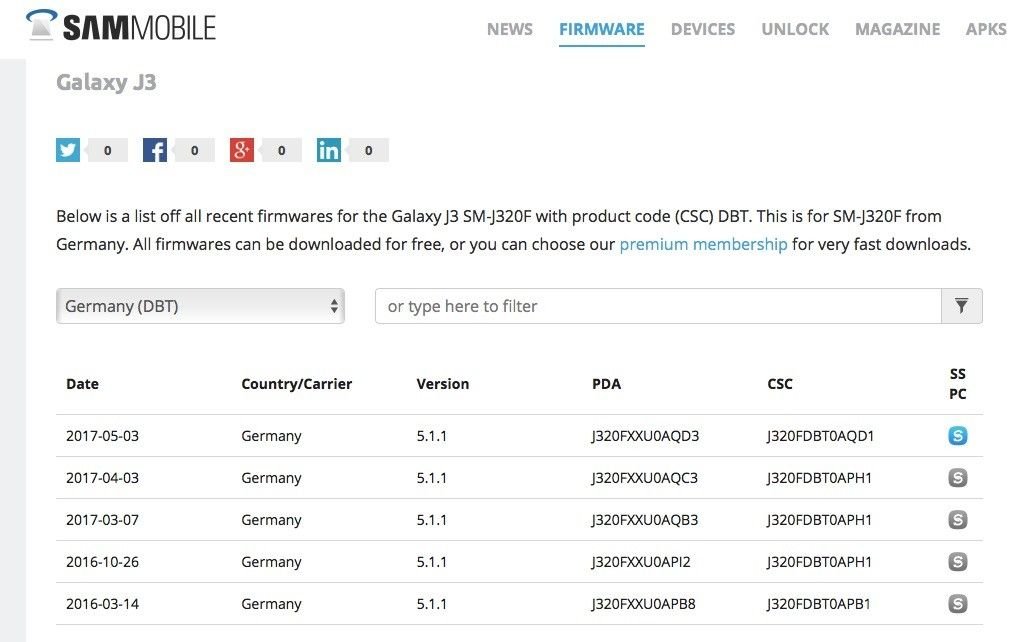This screenshot has width=1020, height=642.
Task: Click the date 2017-03-07
Action: point(102,520)
